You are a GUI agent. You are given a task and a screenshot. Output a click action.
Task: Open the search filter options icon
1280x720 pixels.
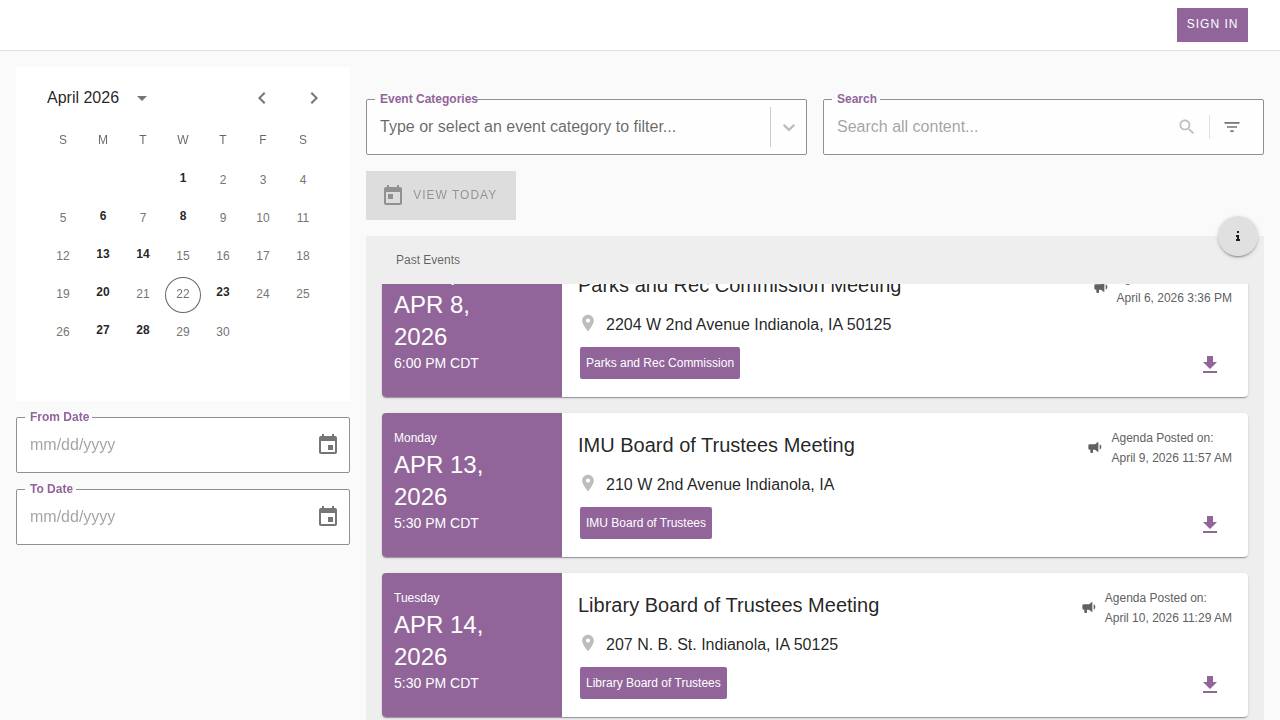pyautogui.click(x=1232, y=127)
